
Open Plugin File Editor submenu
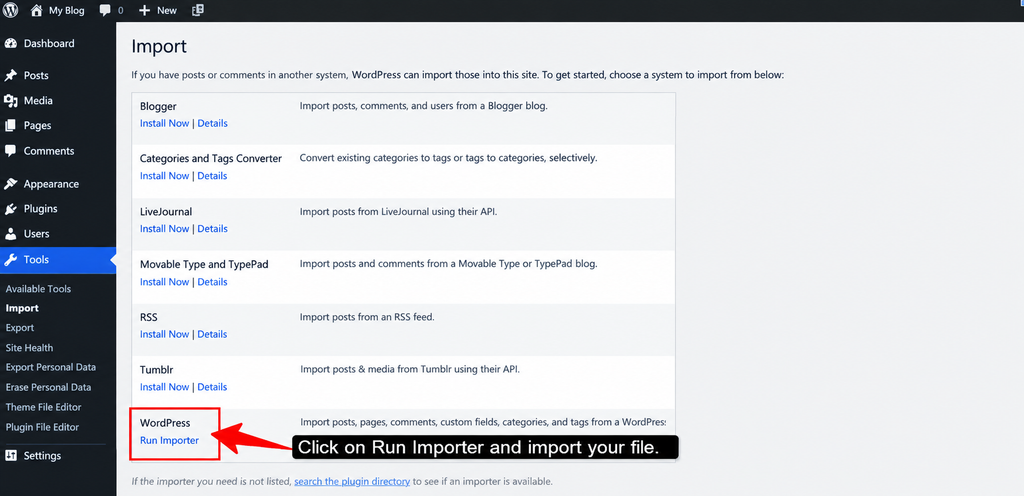pos(42,427)
